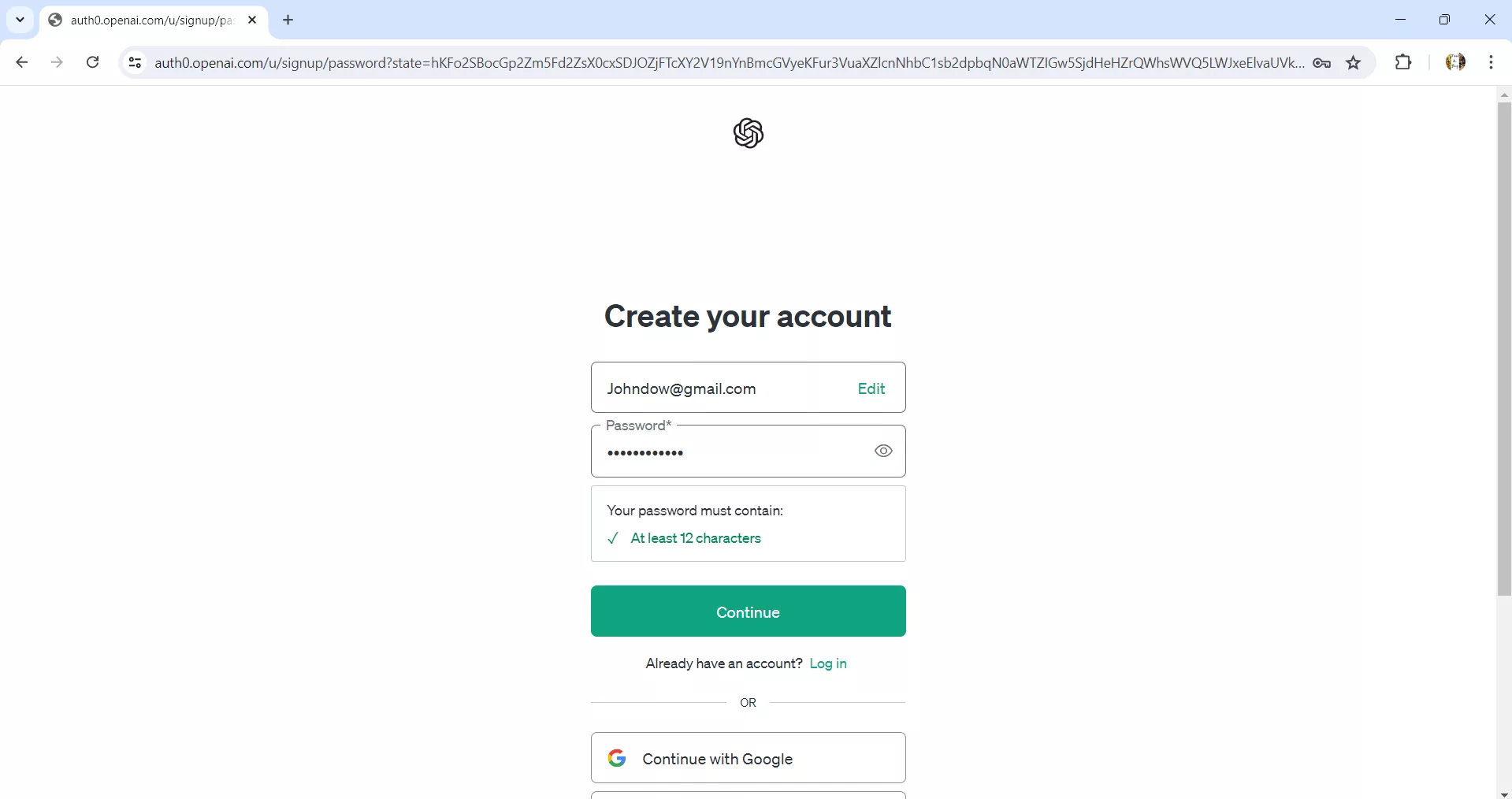Expand the tab search dropdown arrow

20,20
